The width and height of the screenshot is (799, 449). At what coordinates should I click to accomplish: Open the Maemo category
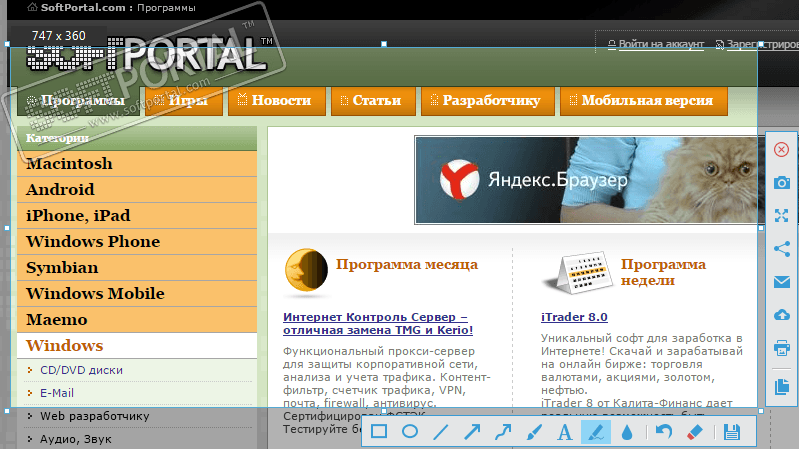(x=137, y=320)
